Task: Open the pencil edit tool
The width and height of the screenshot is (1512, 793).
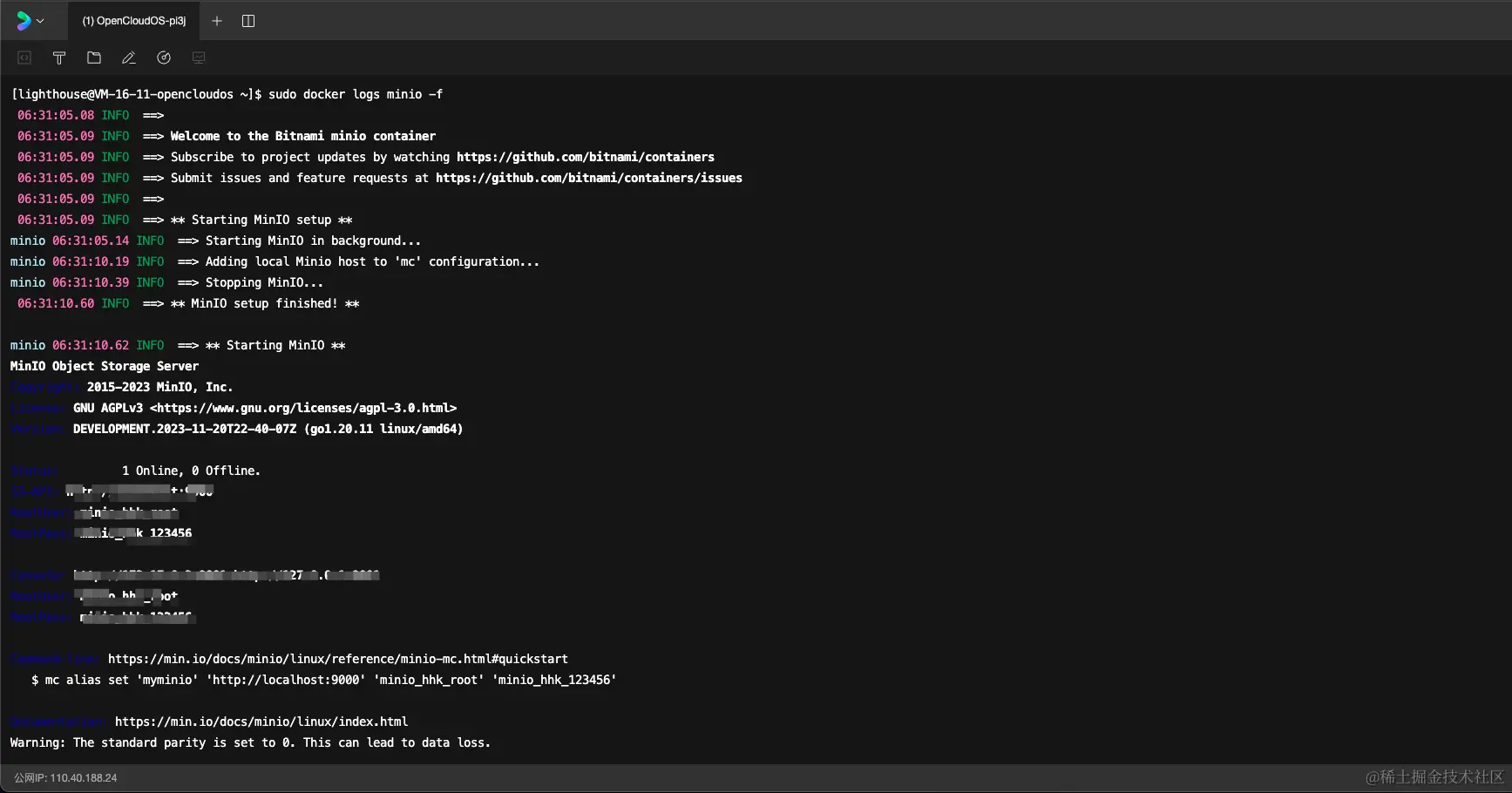Action: pyautogui.click(x=129, y=58)
